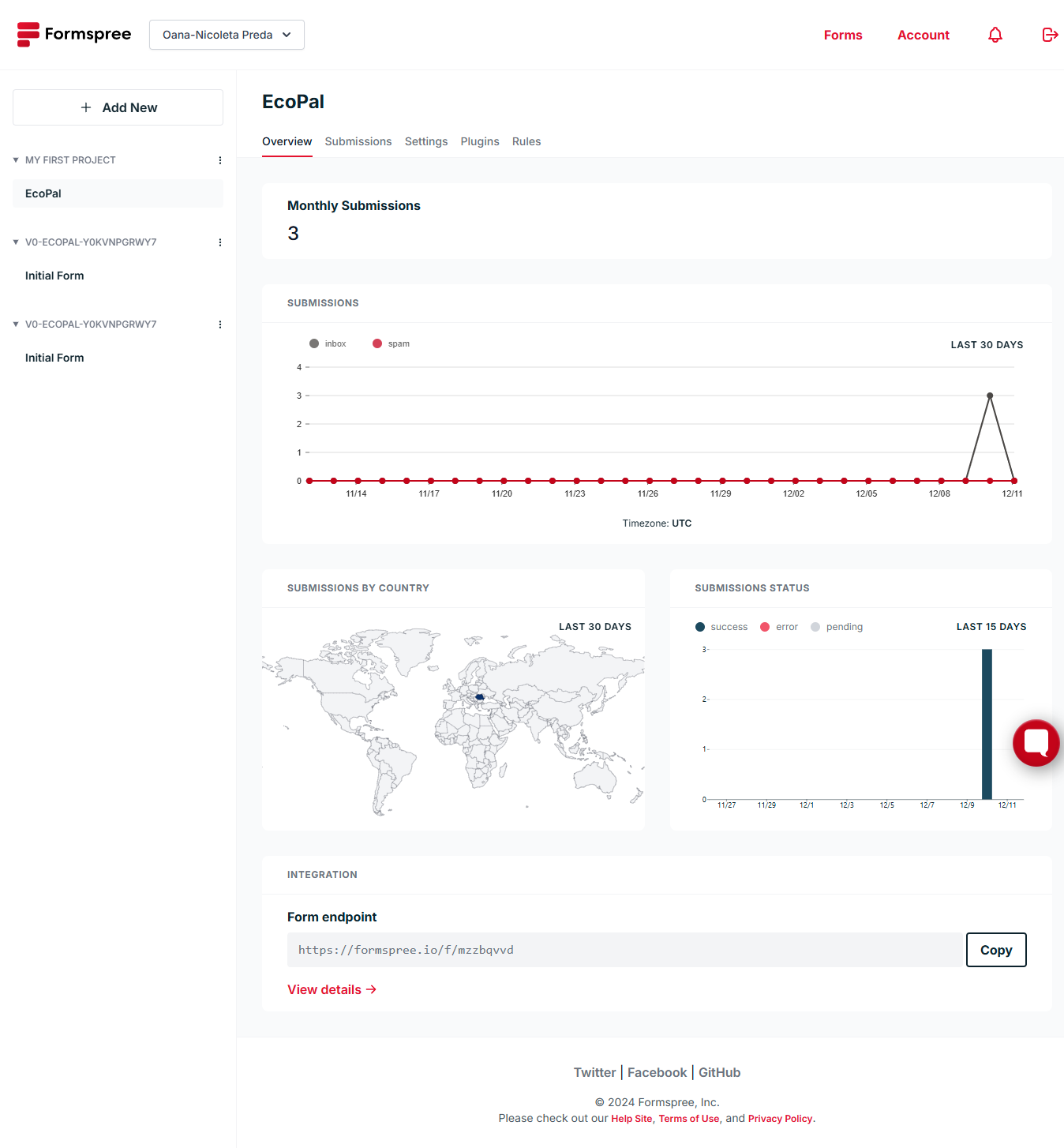Open the Facebook footer link

[657, 1072]
